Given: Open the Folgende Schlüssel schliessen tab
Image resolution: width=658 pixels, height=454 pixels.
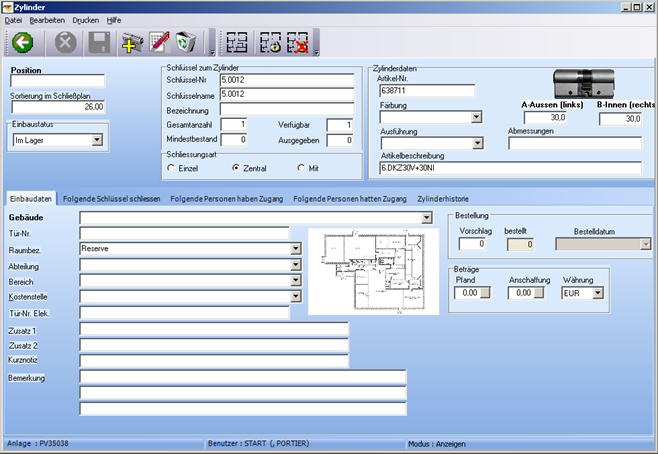Looking at the screenshot, I should coord(110,199).
